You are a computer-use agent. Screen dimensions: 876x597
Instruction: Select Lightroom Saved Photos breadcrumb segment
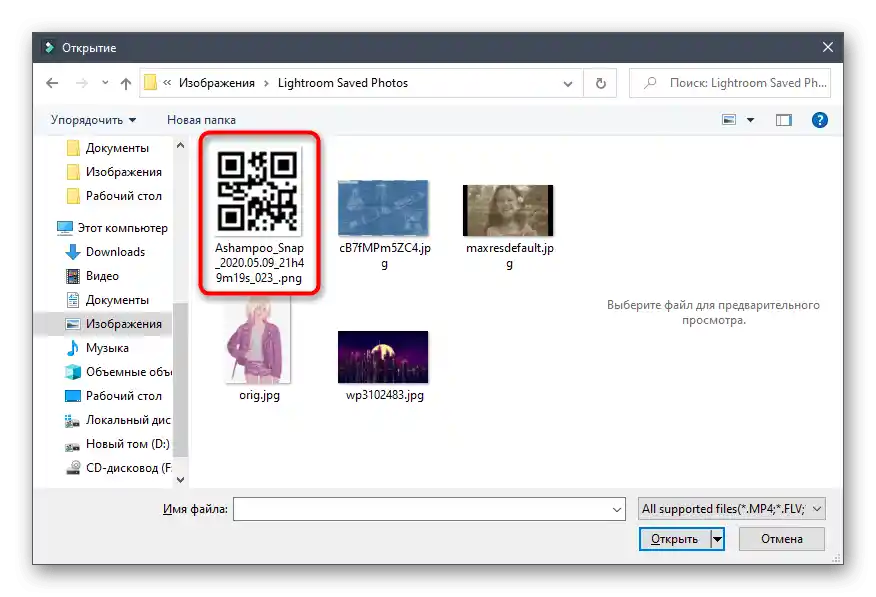pyautogui.click(x=342, y=83)
